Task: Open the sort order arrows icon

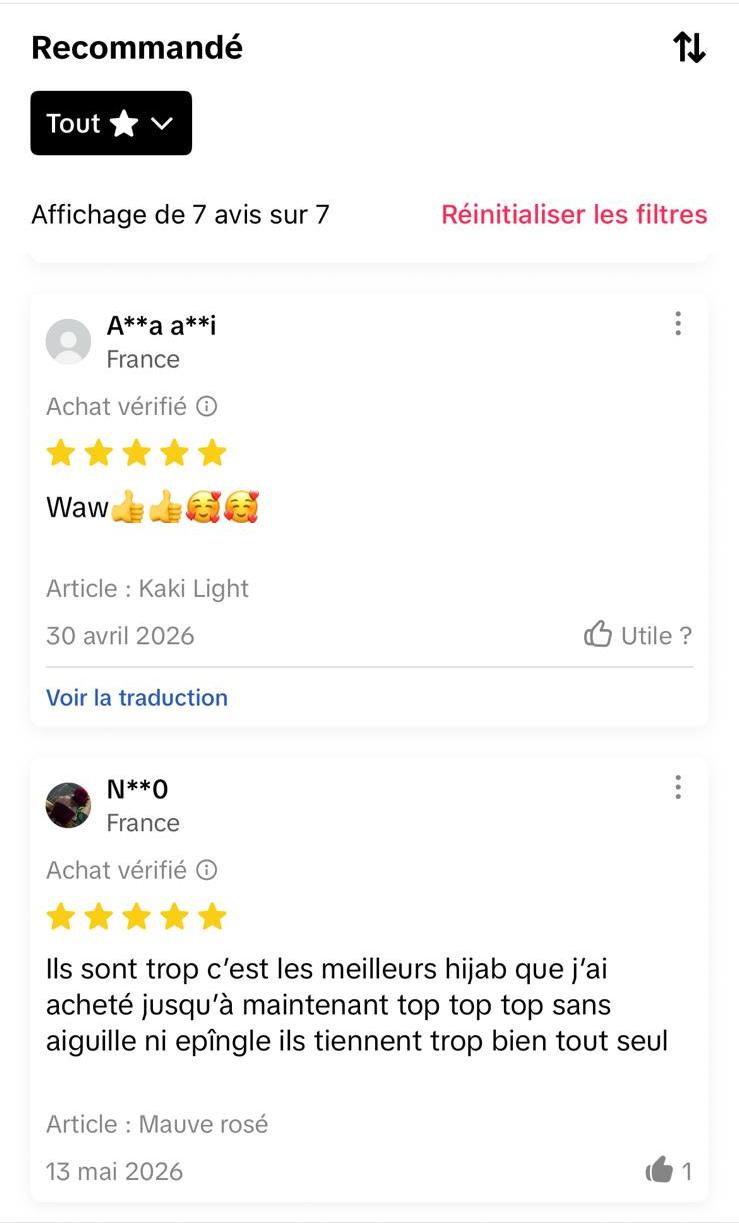Action: pos(689,47)
